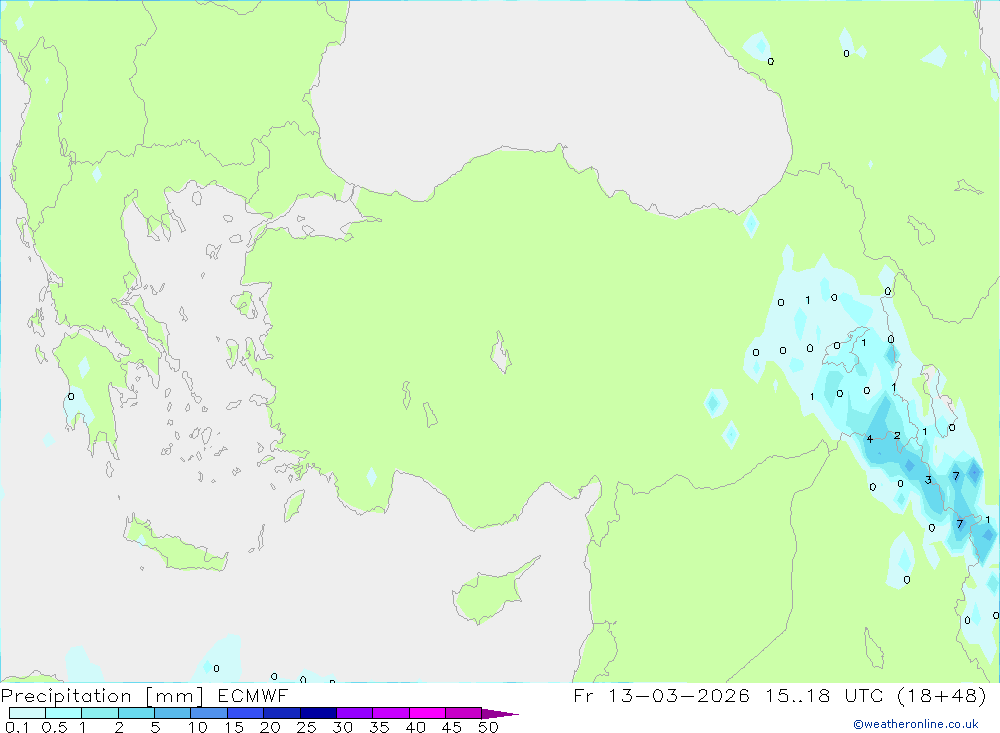Click the precipitation value "4" on the map
The width and height of the screenshot is (1000, 733).
pyautogui.click(x=869, y=439)
